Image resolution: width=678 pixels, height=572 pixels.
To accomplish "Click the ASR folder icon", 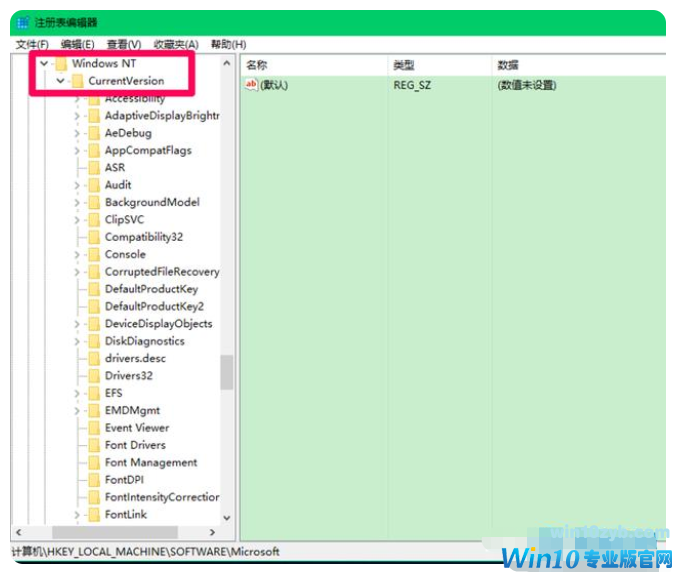I will [94, 168].
